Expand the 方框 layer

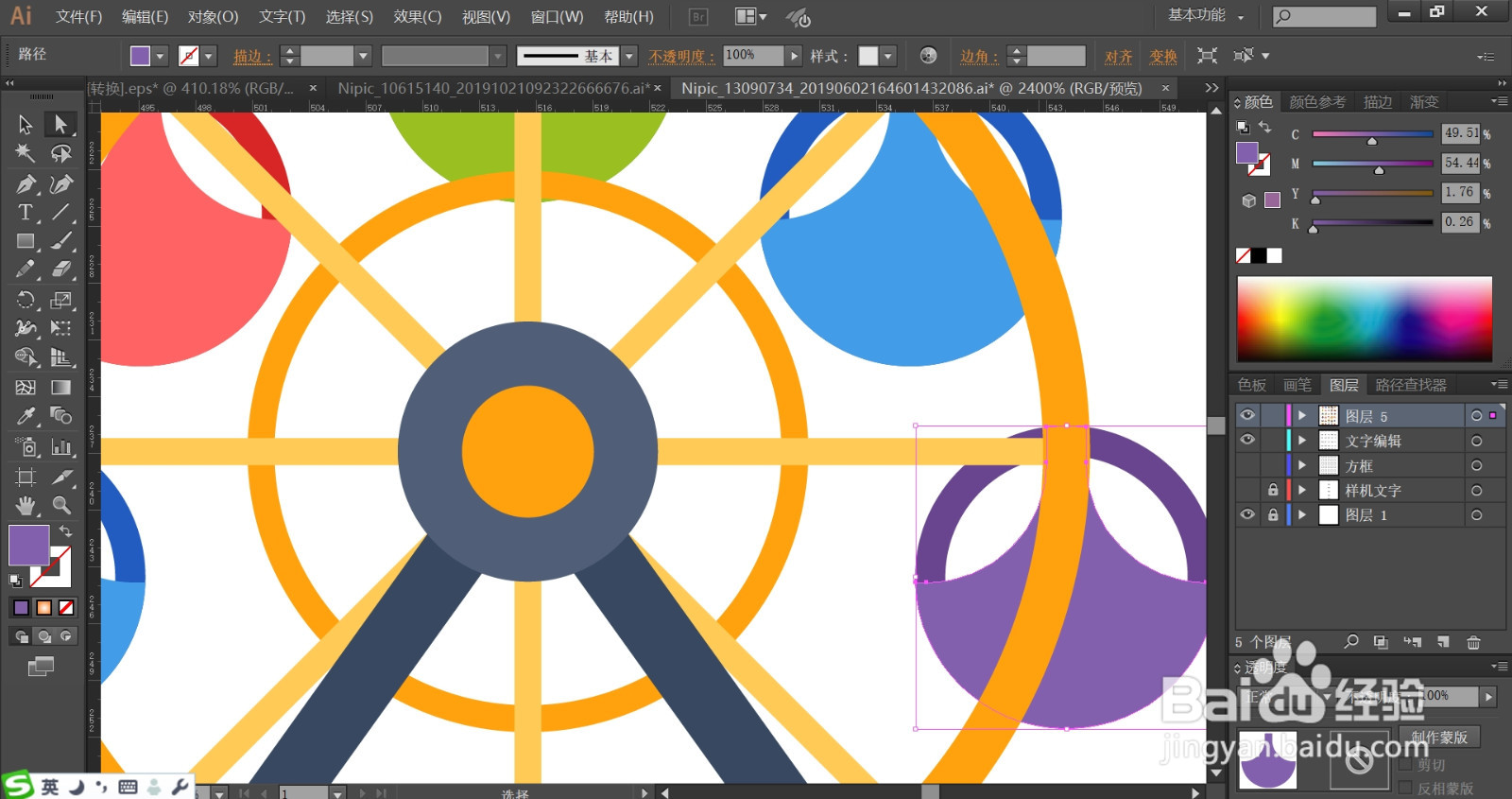(1302, 465)
